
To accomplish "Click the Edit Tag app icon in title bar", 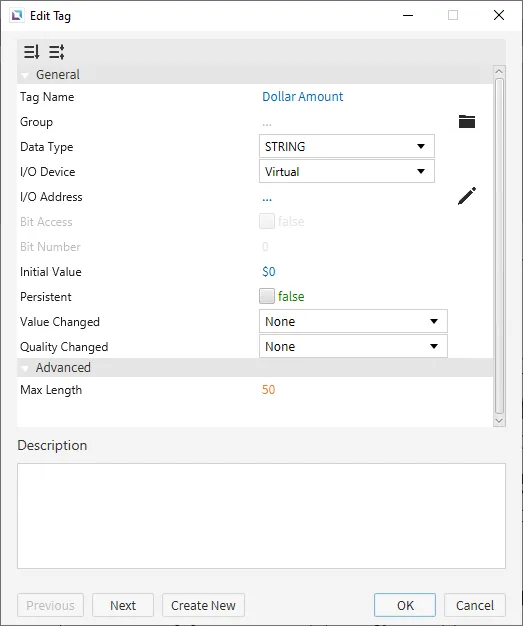I will point(17,16).
